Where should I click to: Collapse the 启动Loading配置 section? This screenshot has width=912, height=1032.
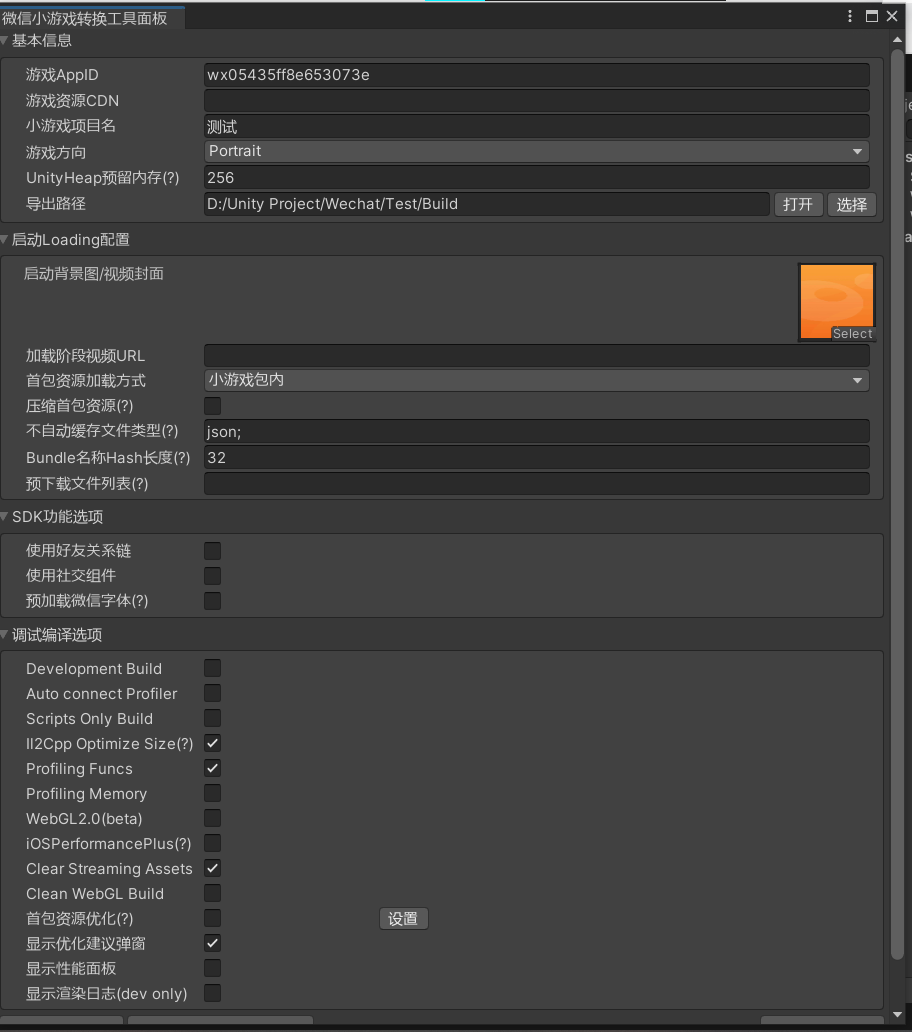[4, 240]
